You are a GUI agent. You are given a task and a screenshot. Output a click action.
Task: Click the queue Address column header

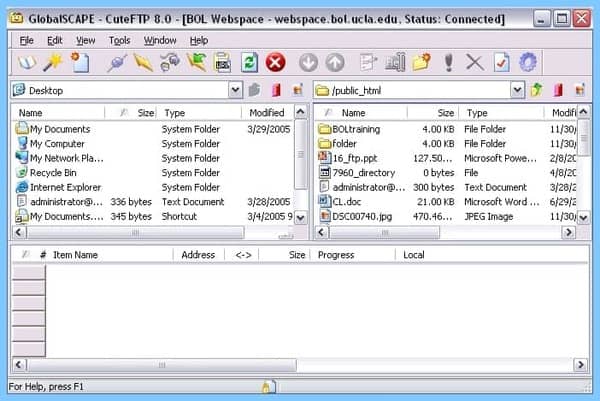coord(198,255)
